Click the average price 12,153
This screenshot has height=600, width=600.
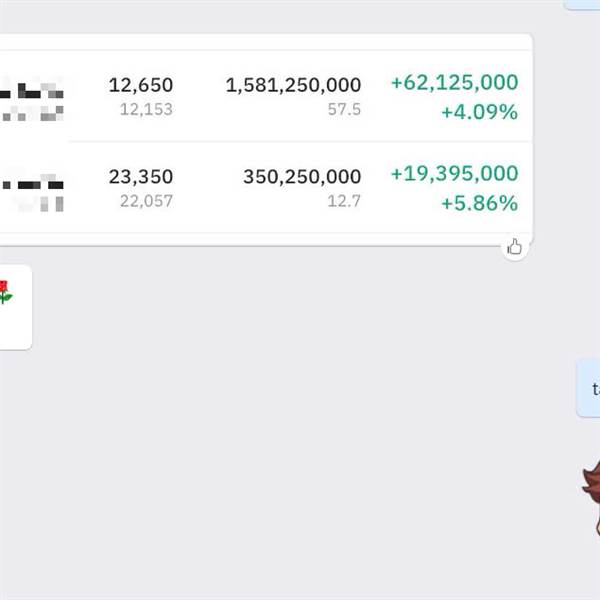pyautogui.click(x=146, y=109)
